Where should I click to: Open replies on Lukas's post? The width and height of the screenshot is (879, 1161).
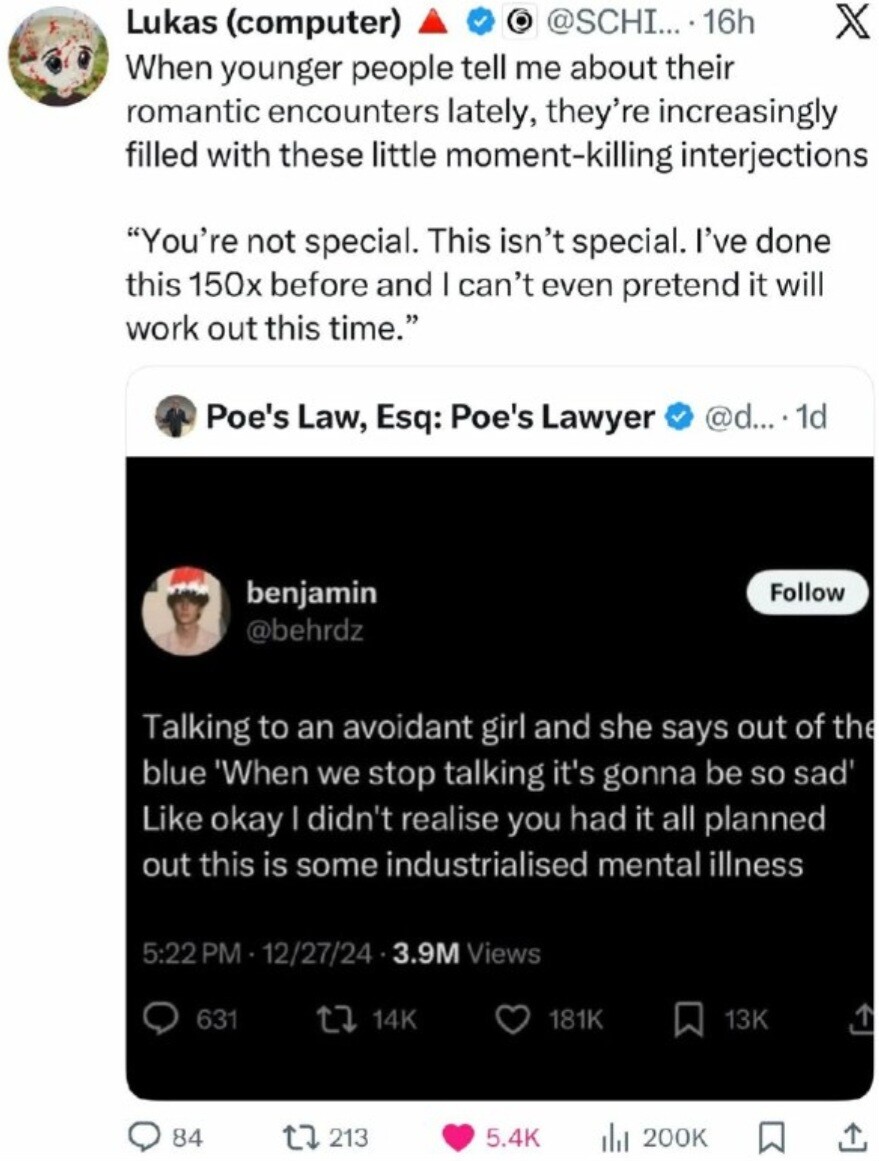[x=148, y=1136]
